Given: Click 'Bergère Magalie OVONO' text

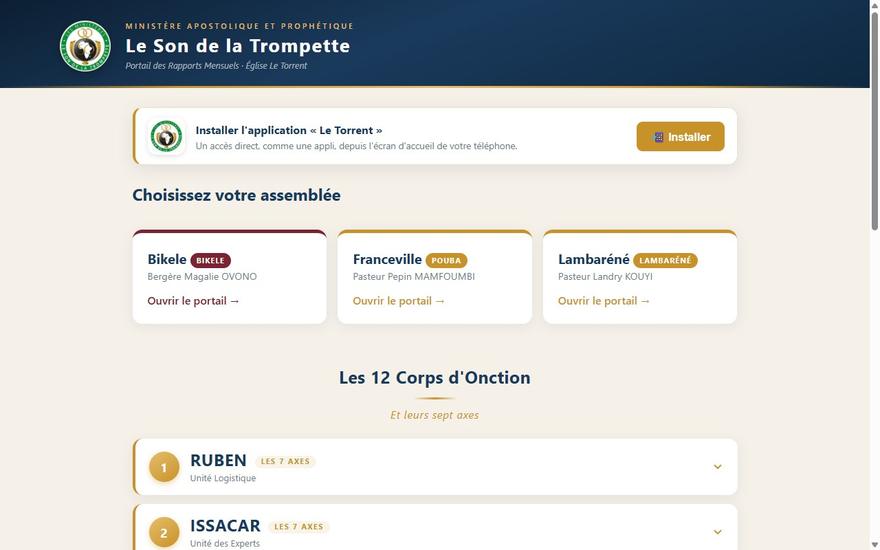Looking at the screenshot, I should point(202,277).
